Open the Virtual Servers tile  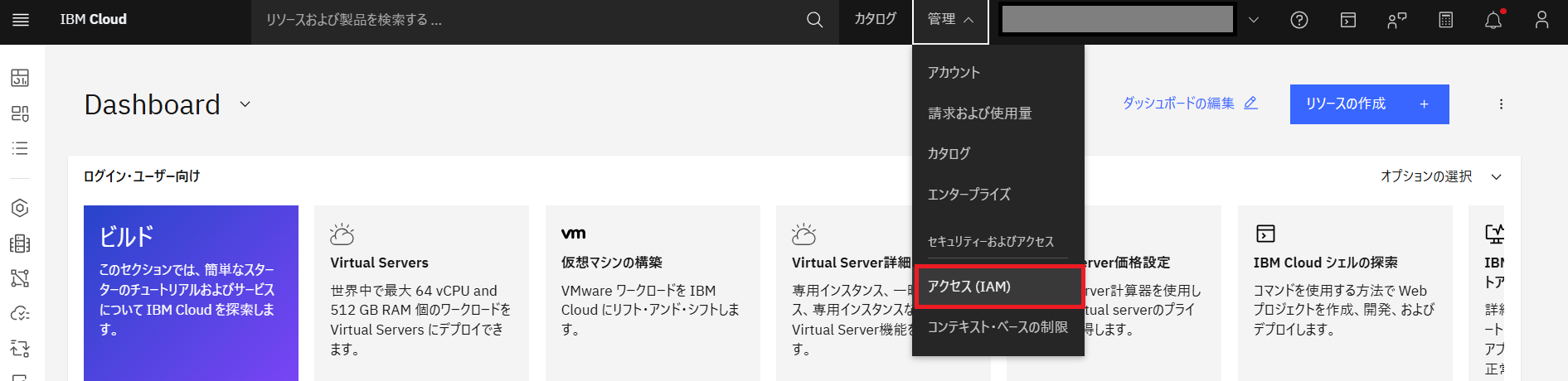coord(421,290)
